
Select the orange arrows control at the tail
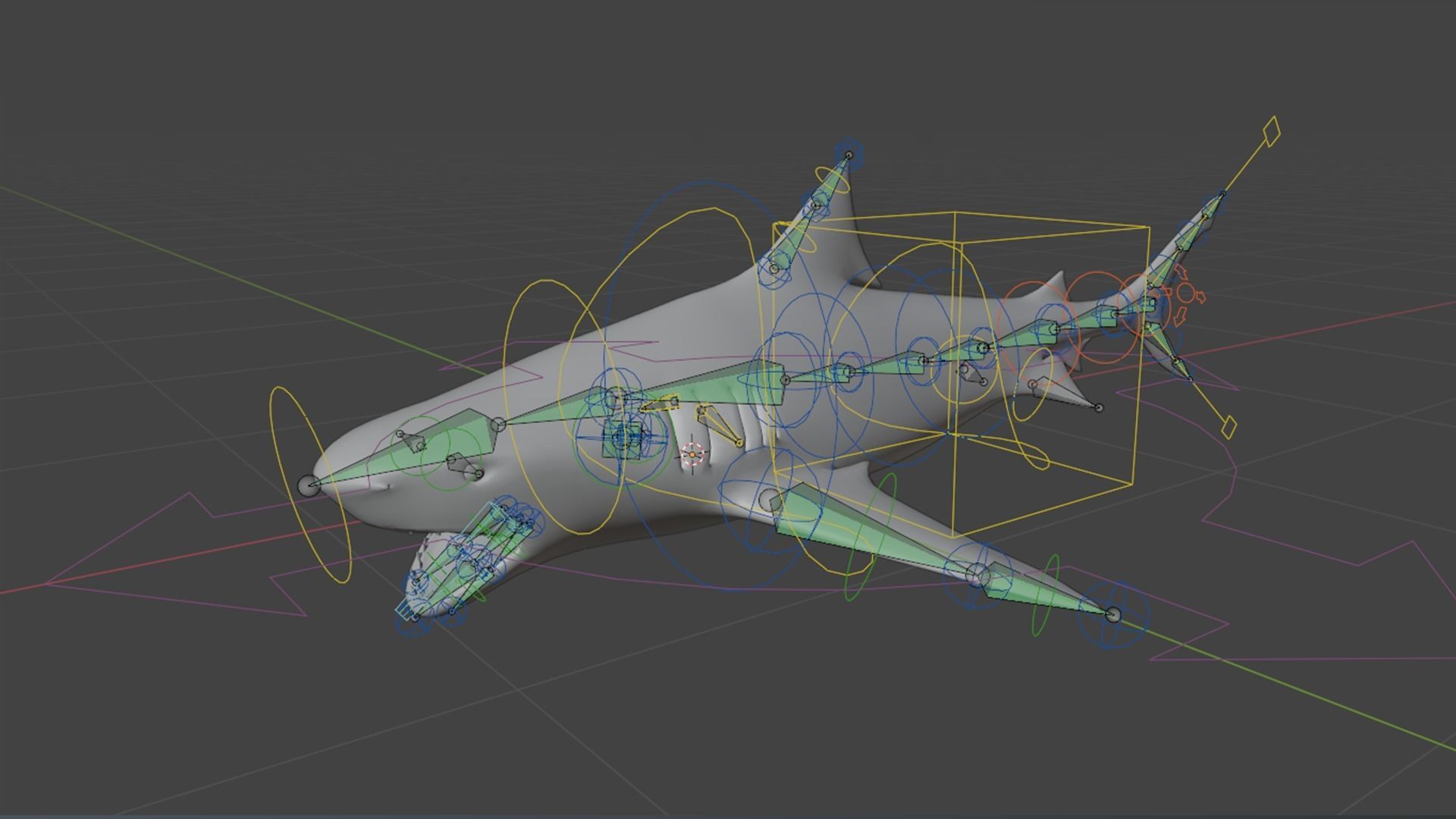coord(1186,293)
